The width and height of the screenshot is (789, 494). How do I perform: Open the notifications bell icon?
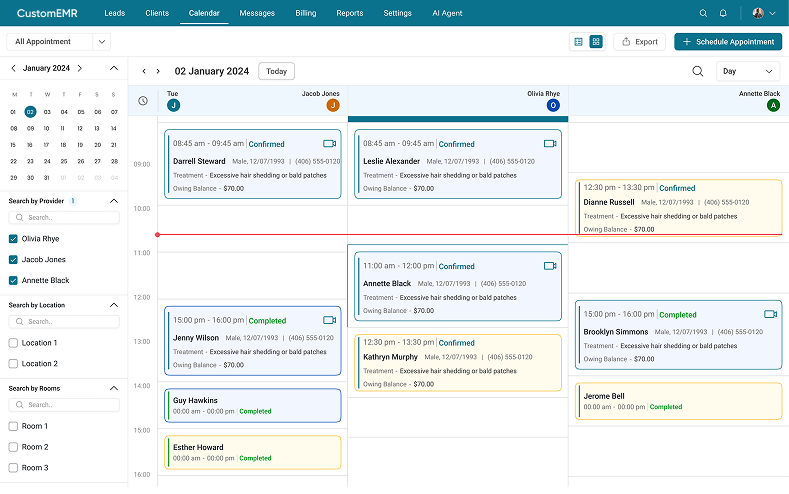point(723,13)
